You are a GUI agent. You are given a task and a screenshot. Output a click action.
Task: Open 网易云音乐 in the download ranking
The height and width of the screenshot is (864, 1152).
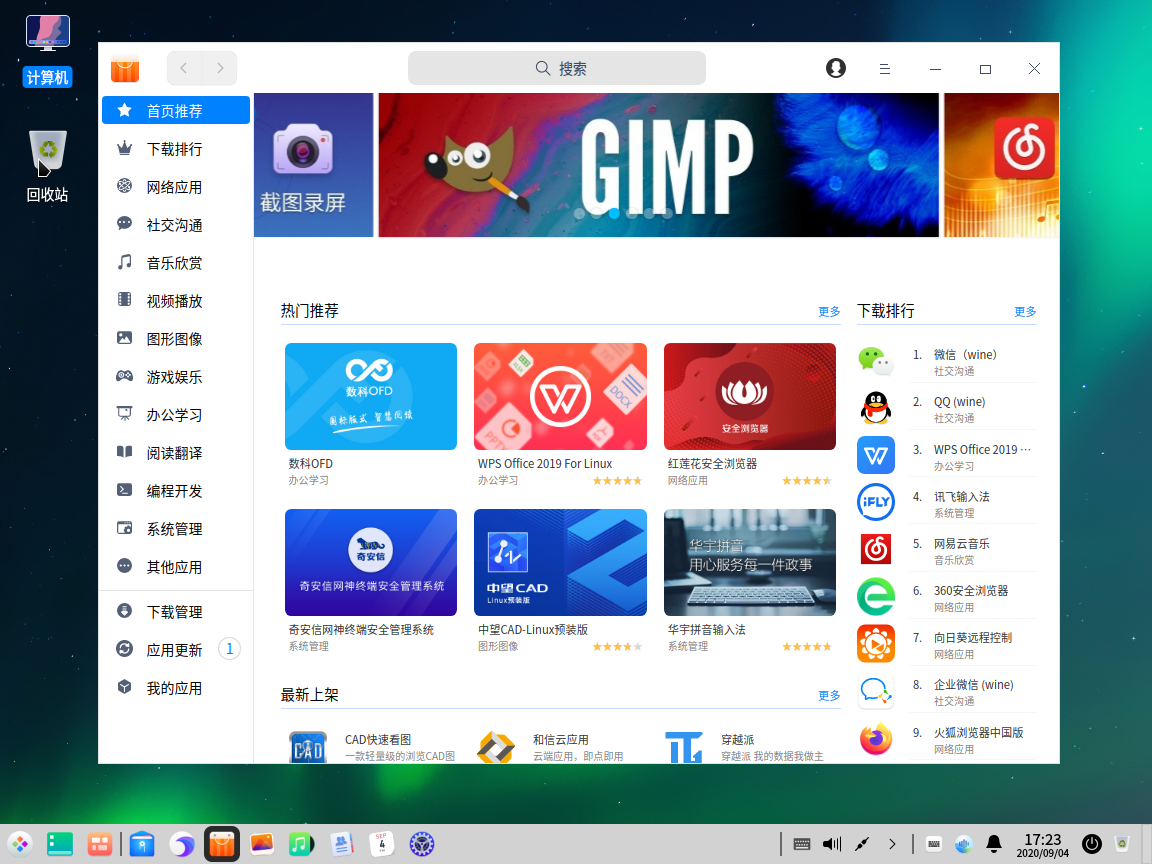947,550
